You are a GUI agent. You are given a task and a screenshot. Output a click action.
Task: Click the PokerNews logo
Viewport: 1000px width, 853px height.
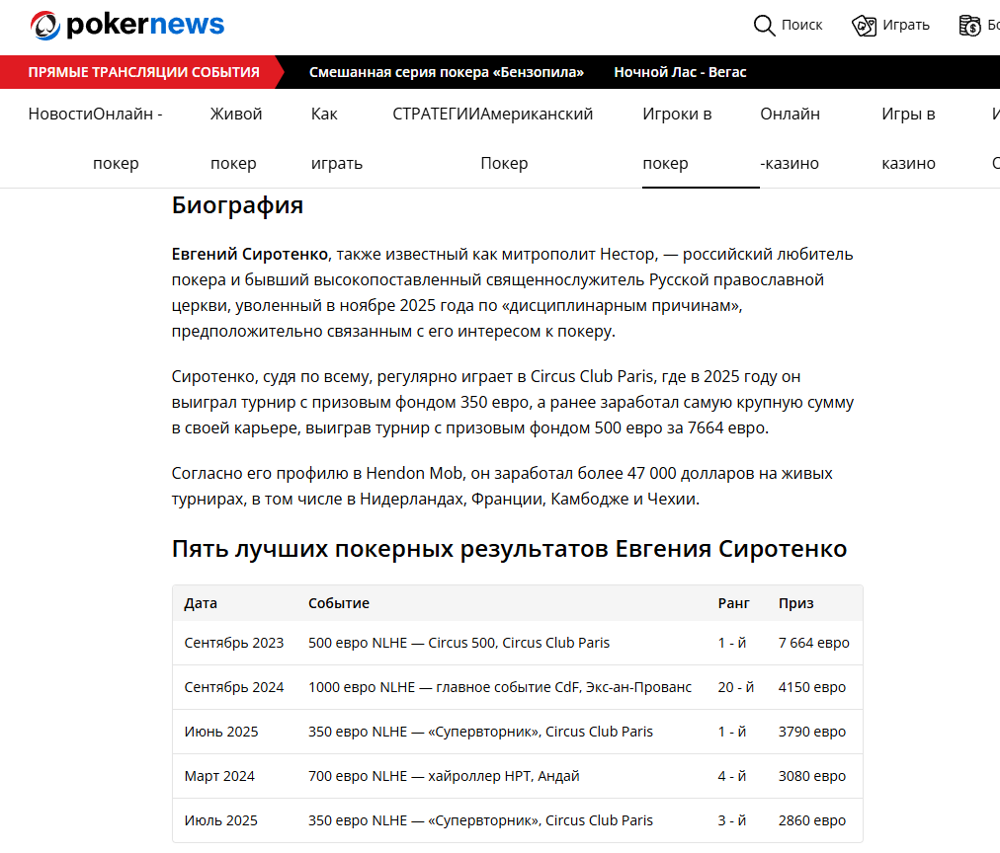click(128, 24)
